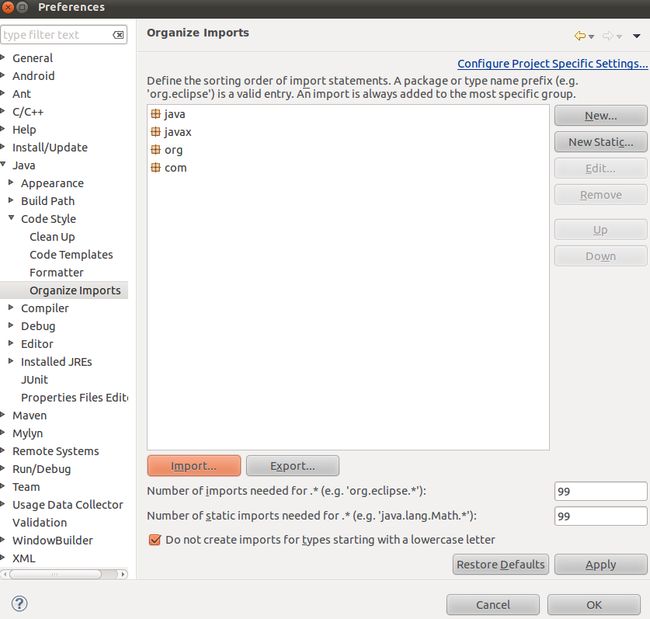Image resolution: width=650 pixels, height=619 pixels.
Task: Expand the Editor node under Java
Action: pos(11,343)
